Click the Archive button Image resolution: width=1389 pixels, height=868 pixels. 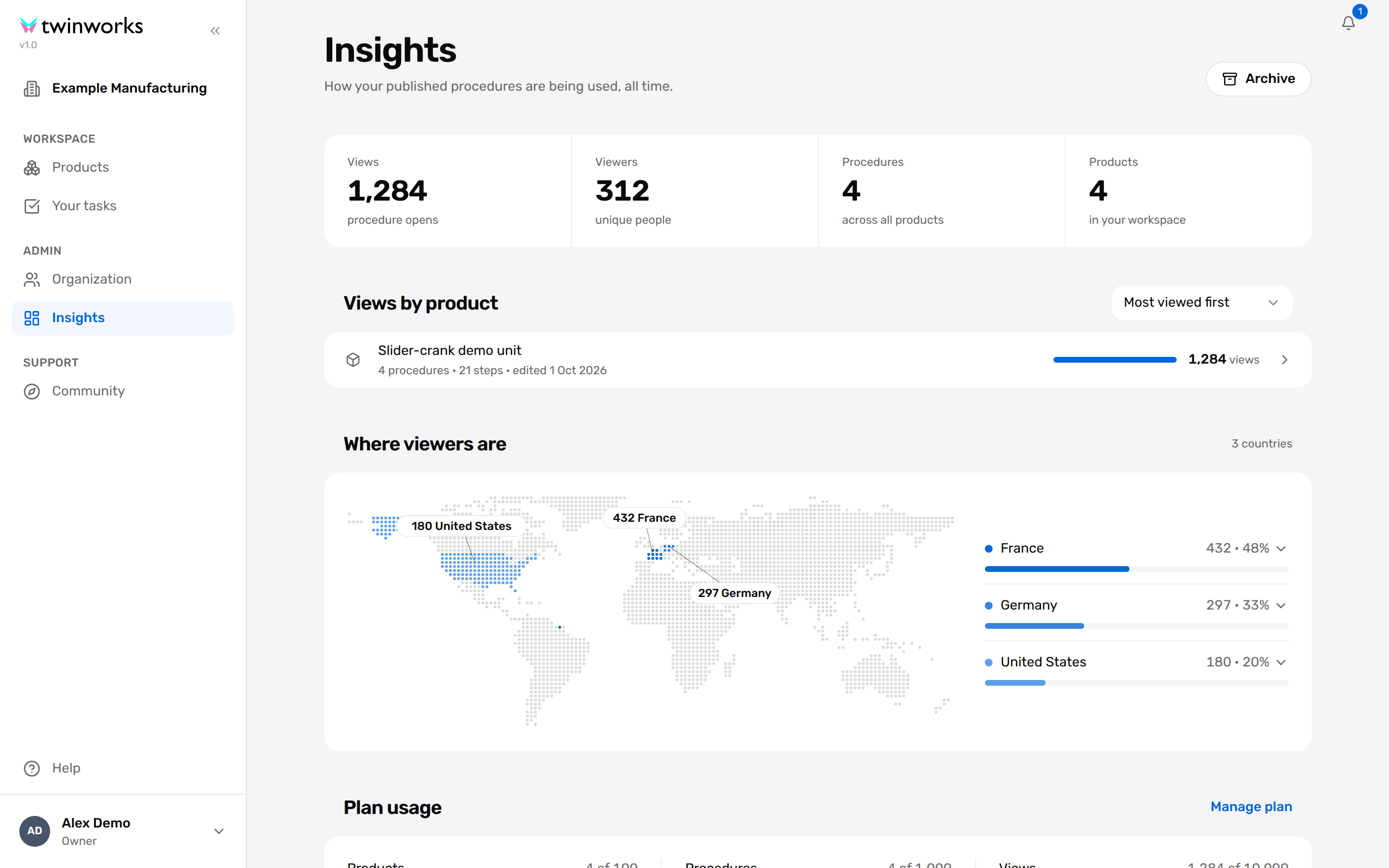point(1258,79)
